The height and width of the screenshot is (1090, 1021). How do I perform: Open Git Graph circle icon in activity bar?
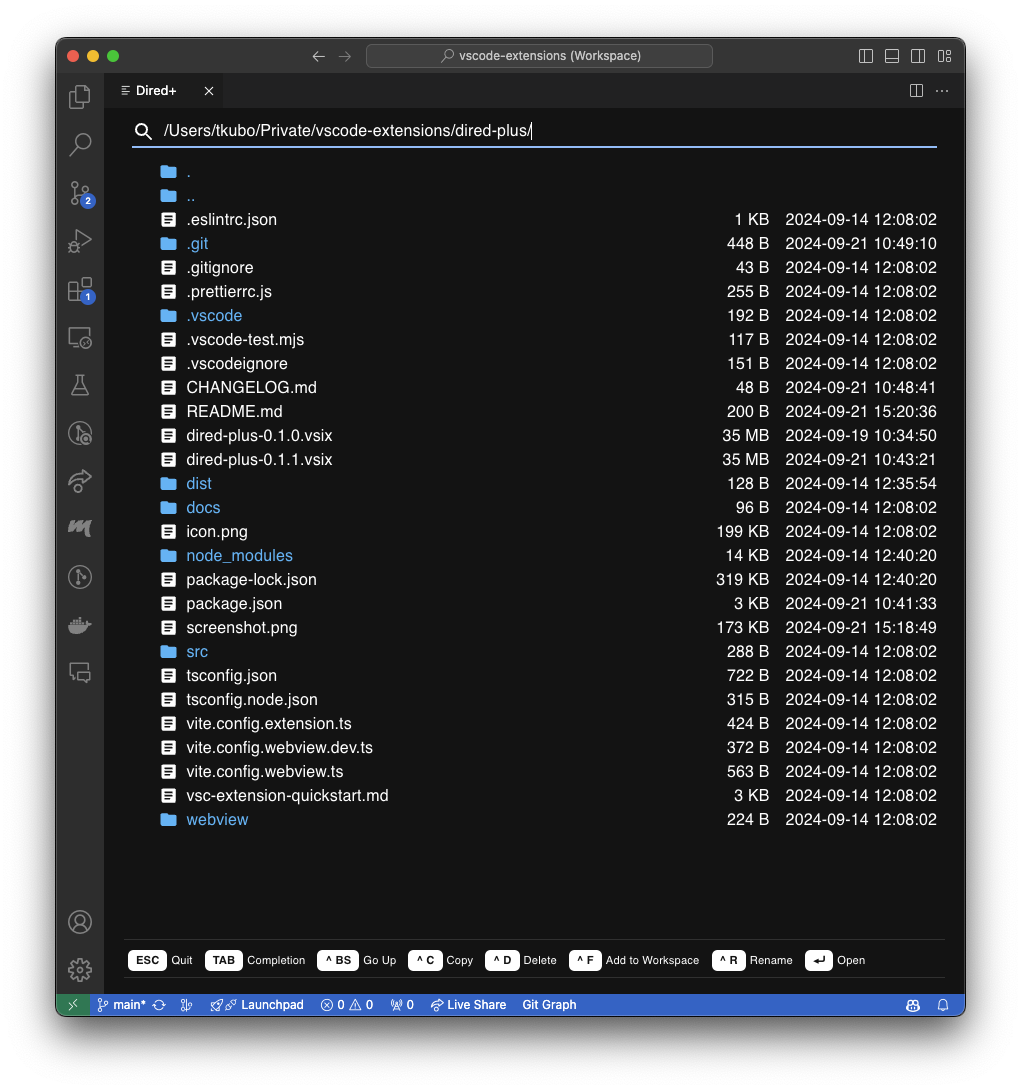coord(80,577)
